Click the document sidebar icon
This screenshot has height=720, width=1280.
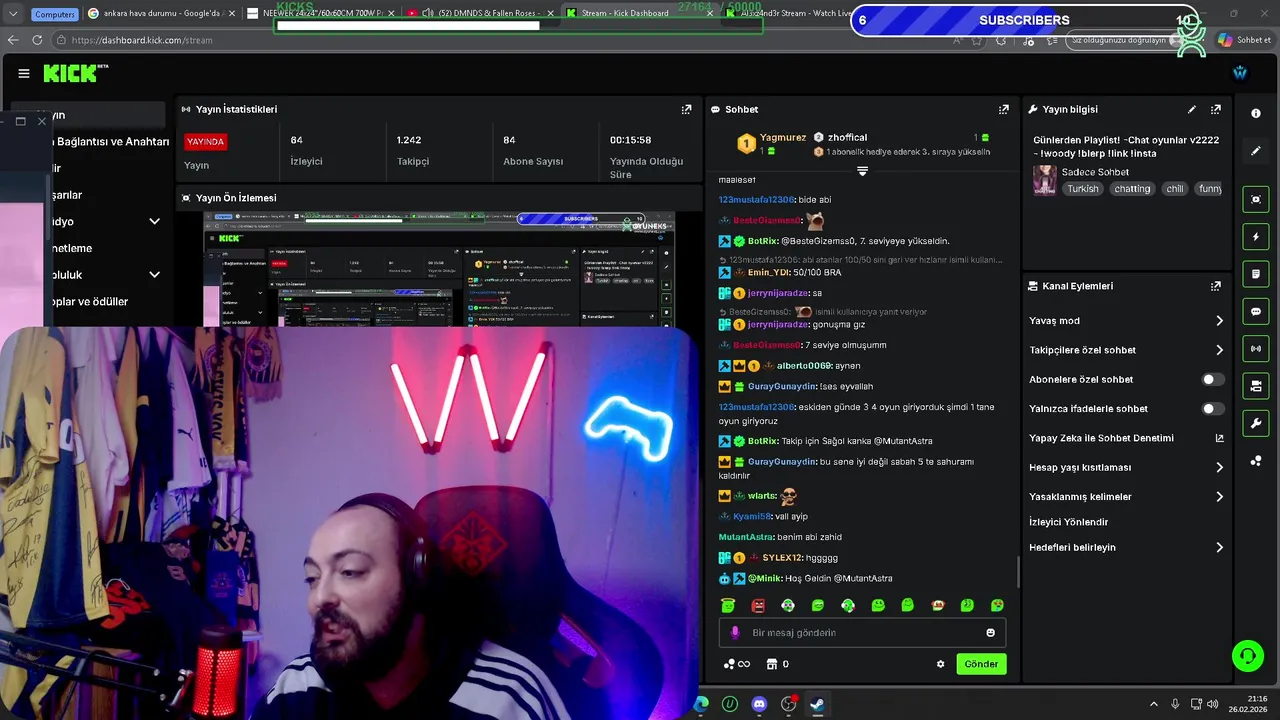coord(1256,274)
